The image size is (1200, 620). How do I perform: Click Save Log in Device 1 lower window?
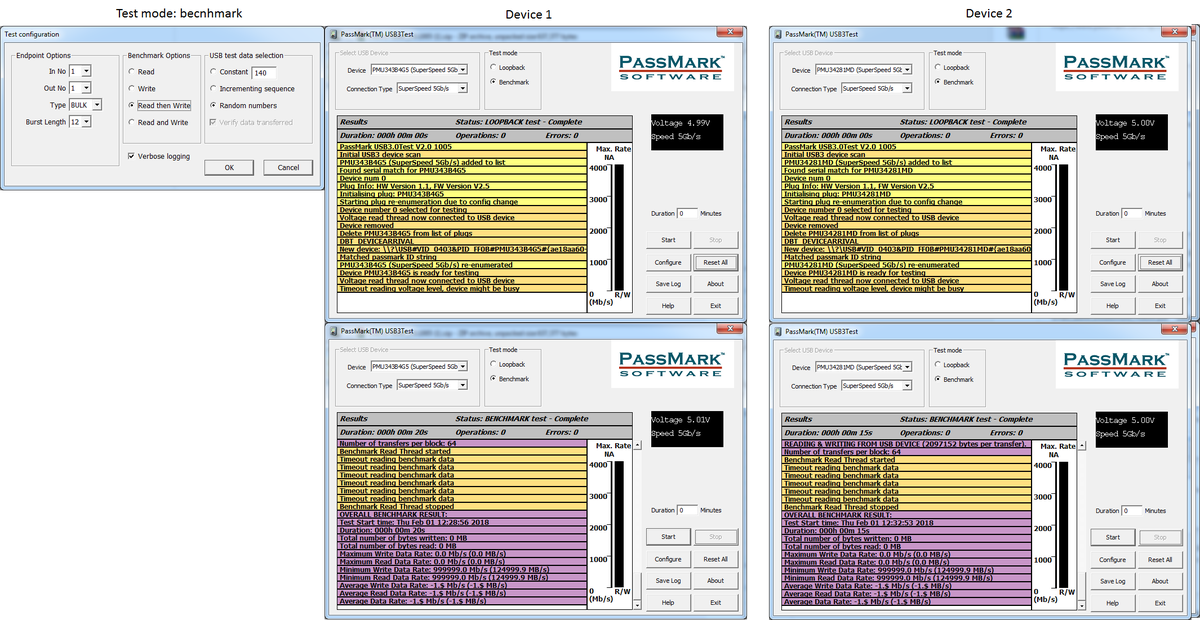pos(668,581)
